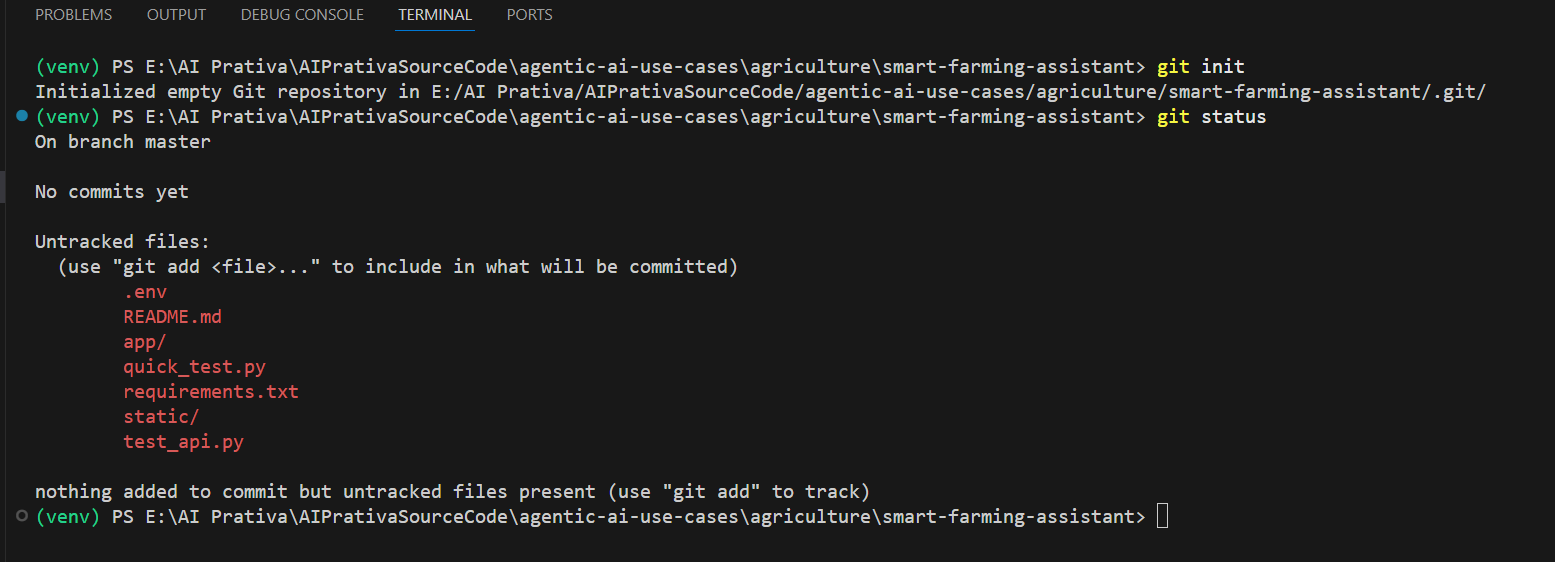This screenshot has height=562, width=1555.
Task: Click the blue dot beside git status command
Action: pyautogui.click(x=23, y=117)
